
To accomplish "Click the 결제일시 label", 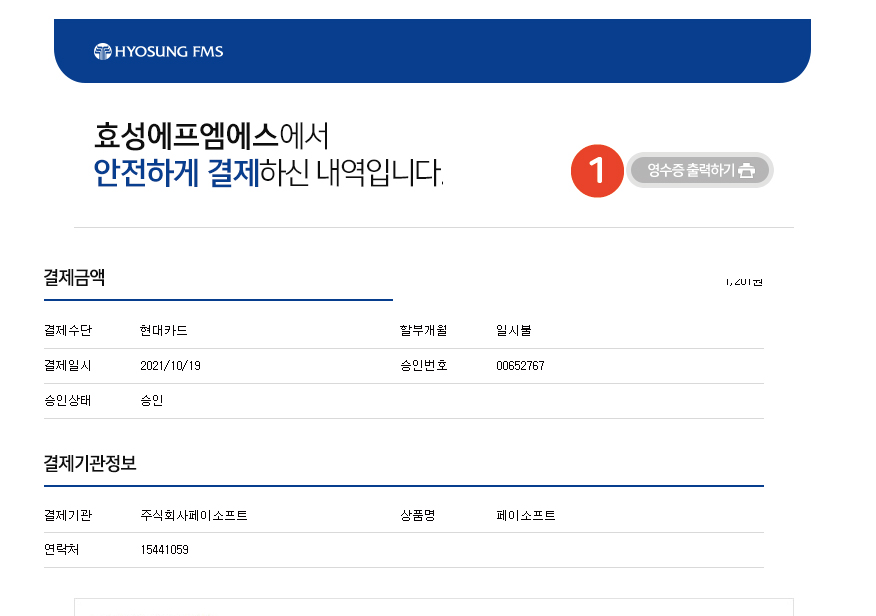I will 68,365.
